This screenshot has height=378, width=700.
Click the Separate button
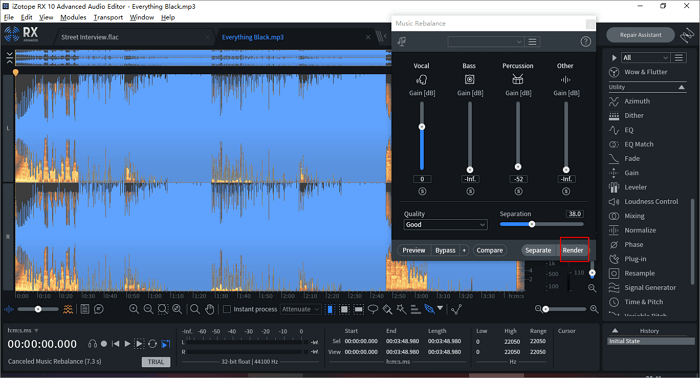point(538,250)
